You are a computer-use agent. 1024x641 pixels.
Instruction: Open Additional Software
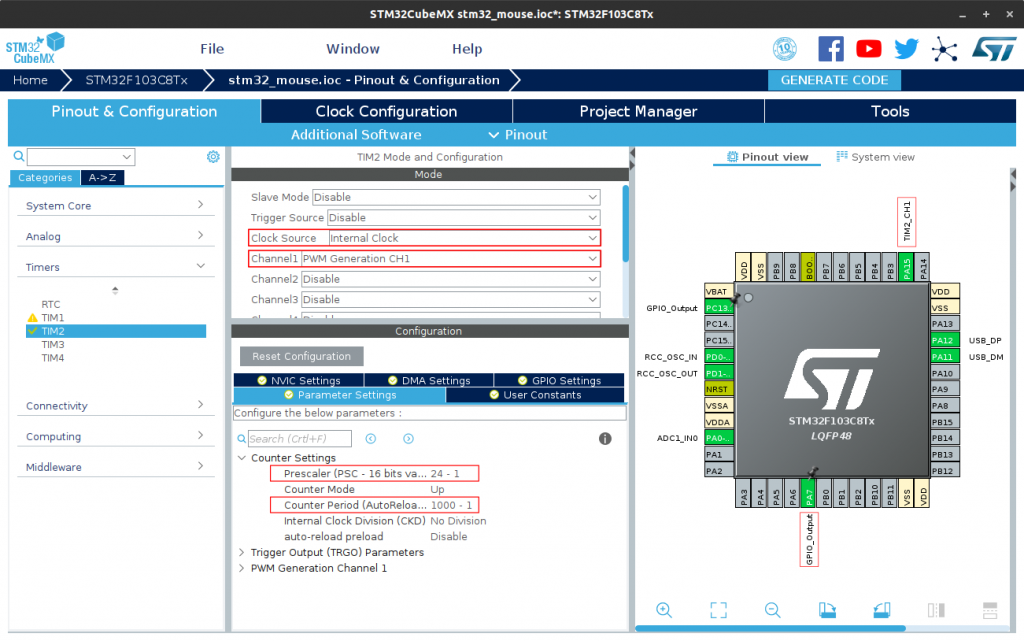tap(356, 134)
